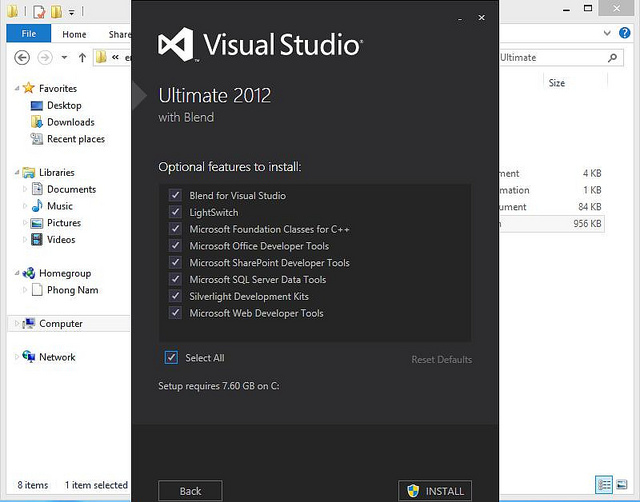Uncheck the LightSwitch feature

[x=175, y=212]
